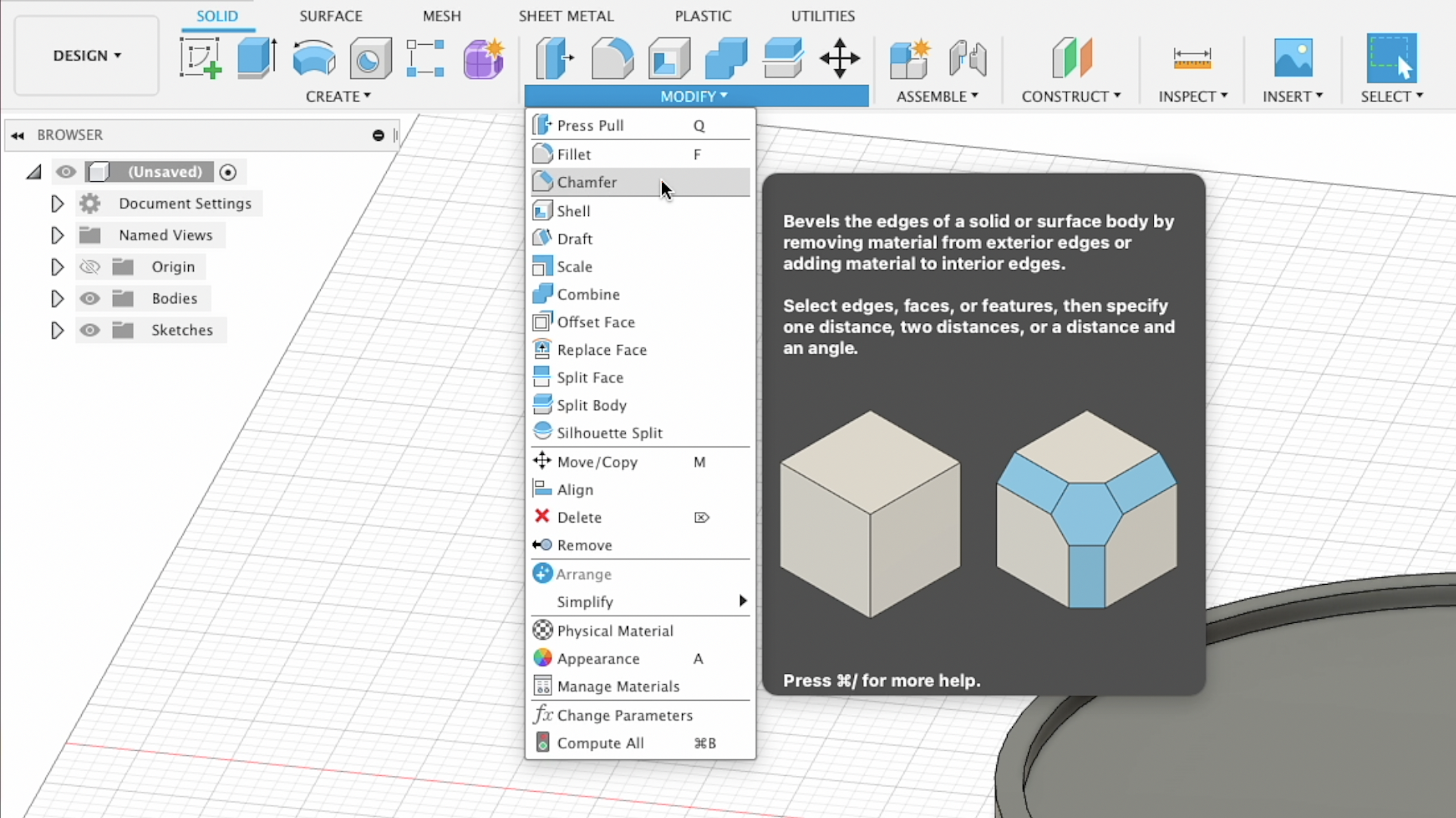Click the Insert image icon
This screenshot has height=818, width=1456.
pos(1293,58)
